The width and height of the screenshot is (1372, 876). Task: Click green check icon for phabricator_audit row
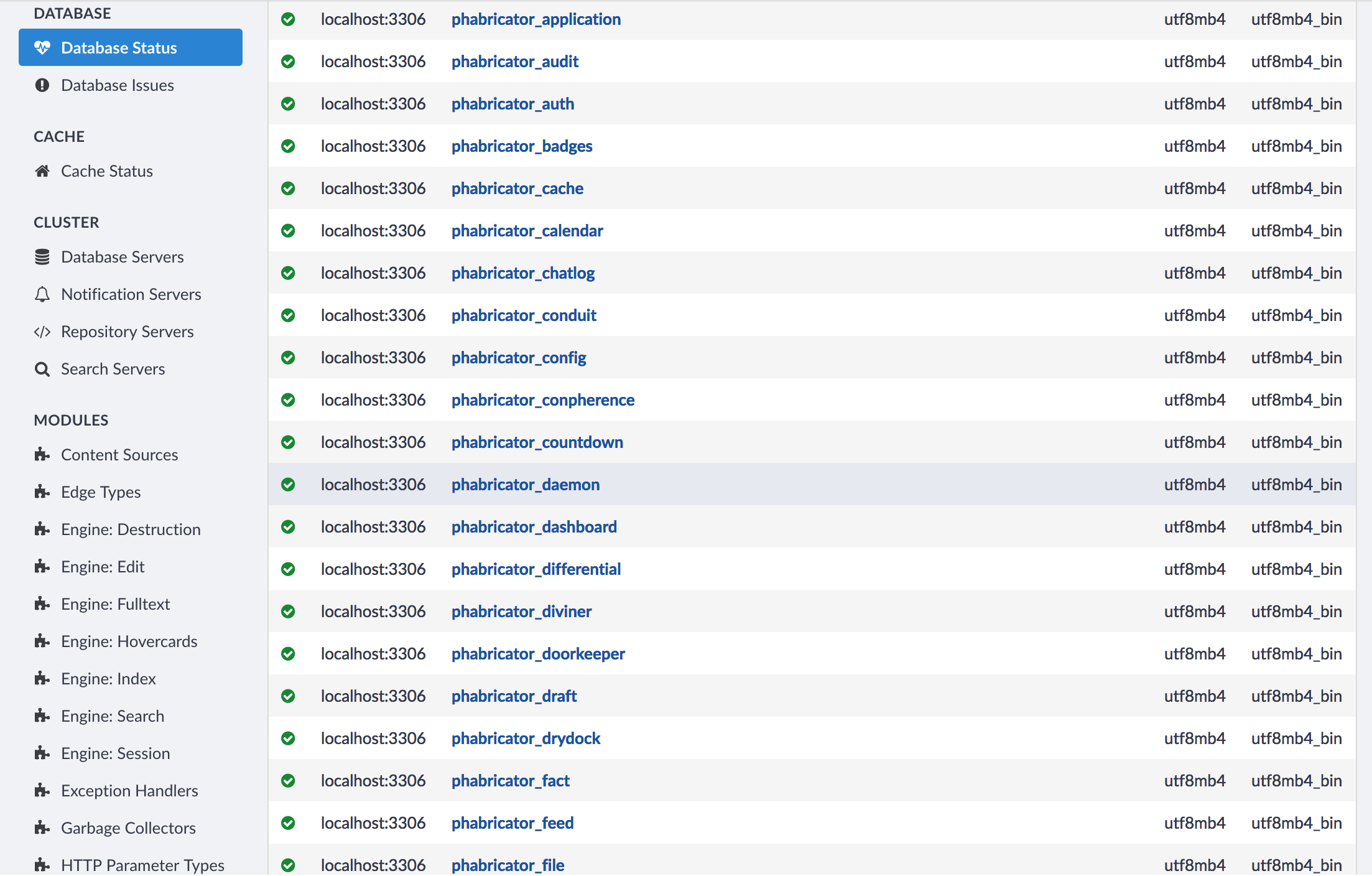coord(288,62)
